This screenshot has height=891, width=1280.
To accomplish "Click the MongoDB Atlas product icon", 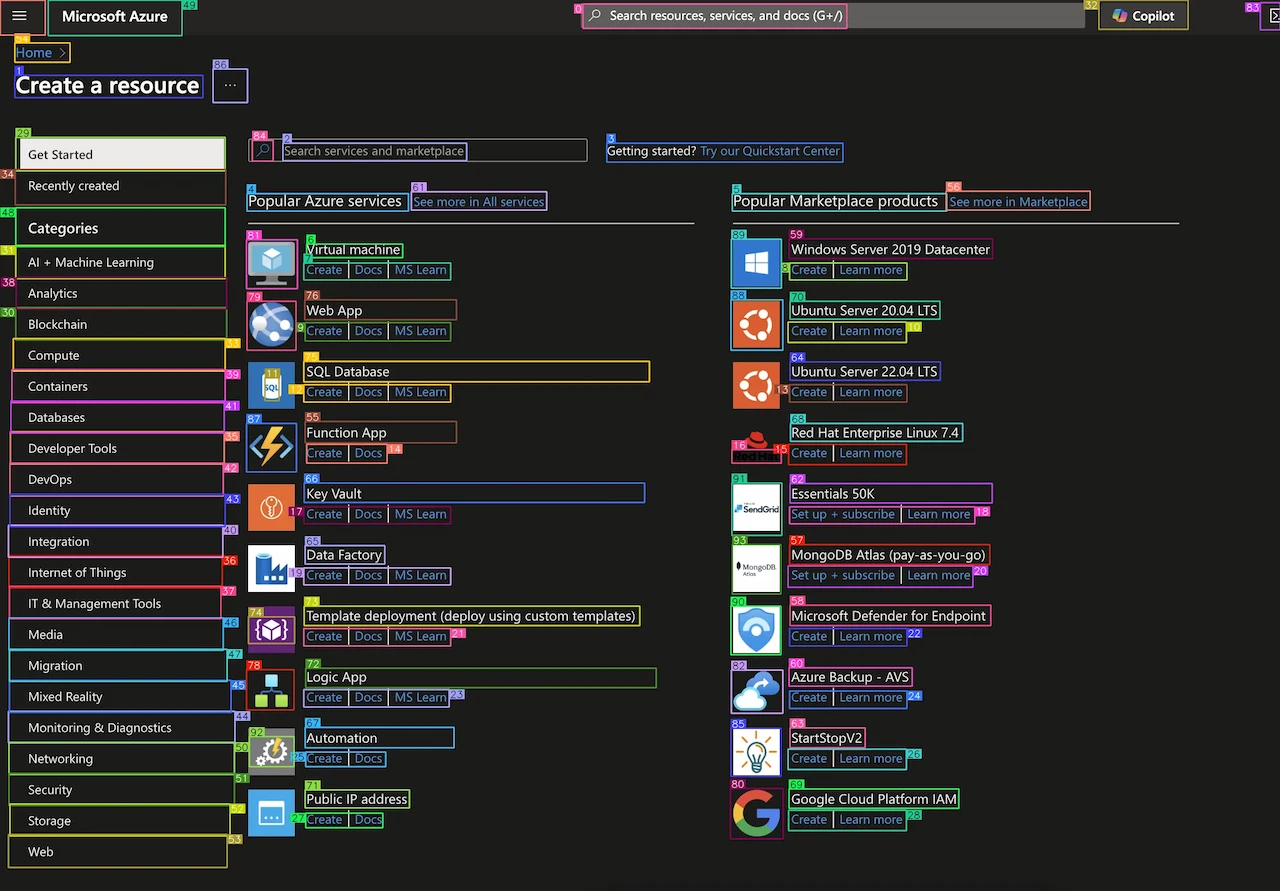I will pyautogui.click(x=756, y=567).
